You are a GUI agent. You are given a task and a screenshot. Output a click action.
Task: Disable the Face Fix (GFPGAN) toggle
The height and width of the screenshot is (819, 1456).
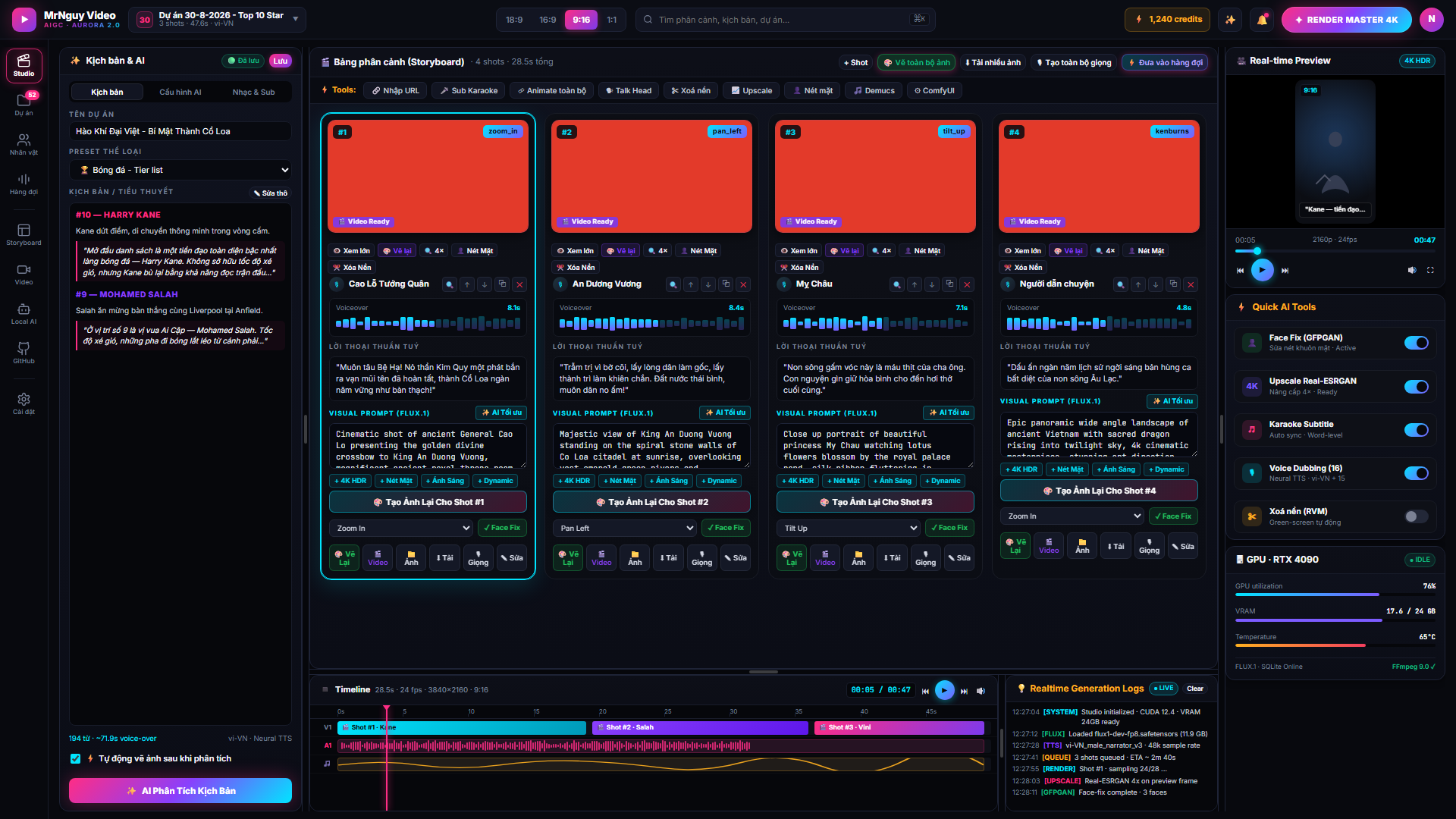click(x=1416, y=343)
